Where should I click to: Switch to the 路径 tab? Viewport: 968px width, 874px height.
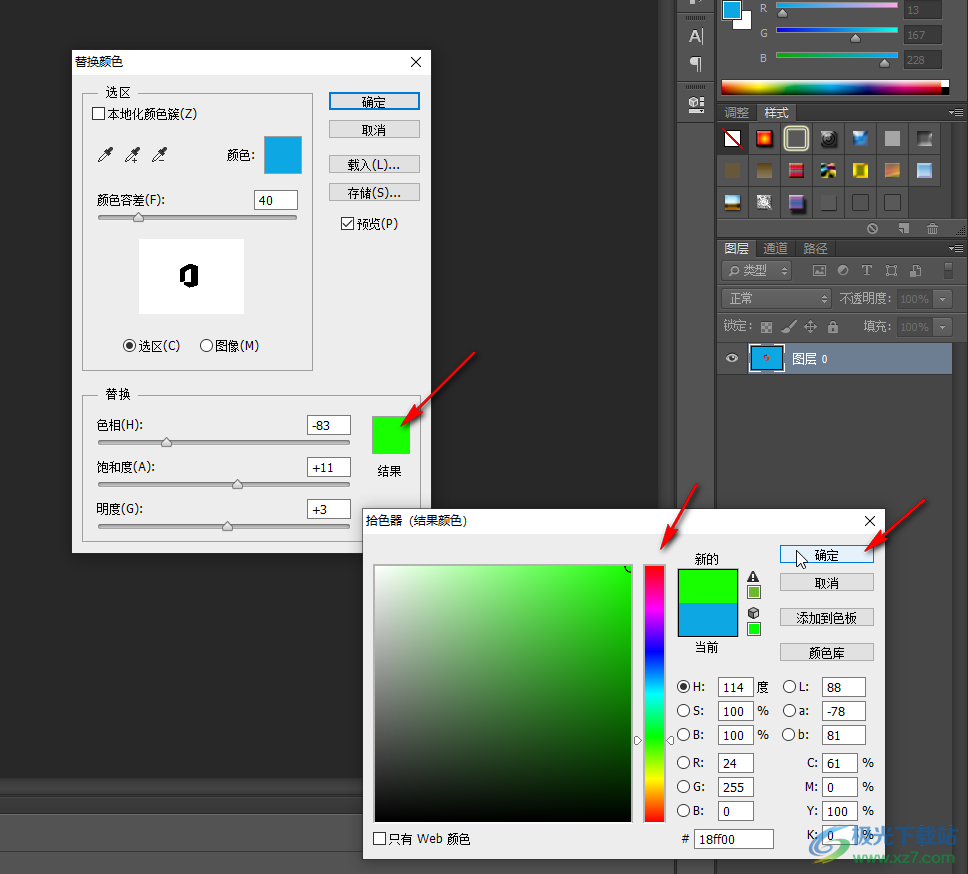pos(815,248)
